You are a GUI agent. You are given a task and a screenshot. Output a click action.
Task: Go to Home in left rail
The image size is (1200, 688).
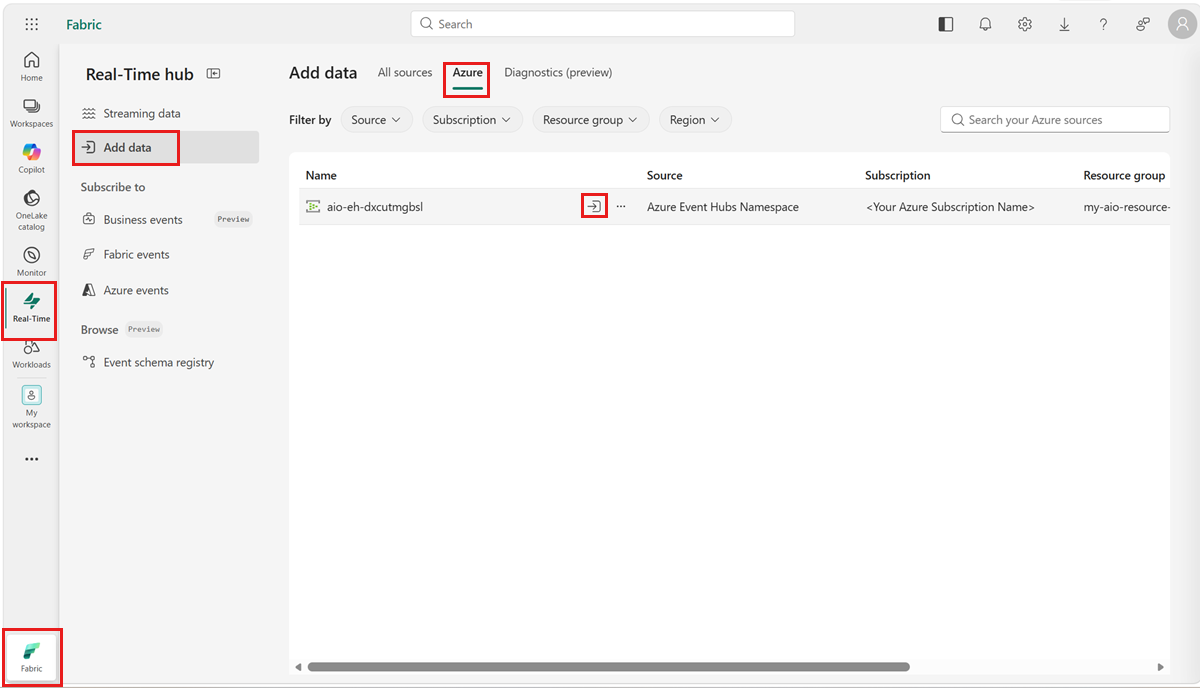(x=31, y=67)
